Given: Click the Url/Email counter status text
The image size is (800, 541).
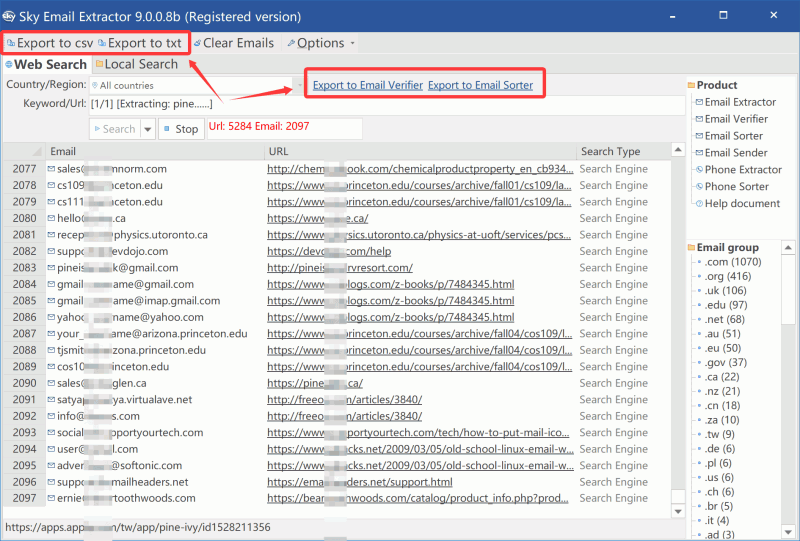Looking at the screenshot, I should [x=259, y=127].
